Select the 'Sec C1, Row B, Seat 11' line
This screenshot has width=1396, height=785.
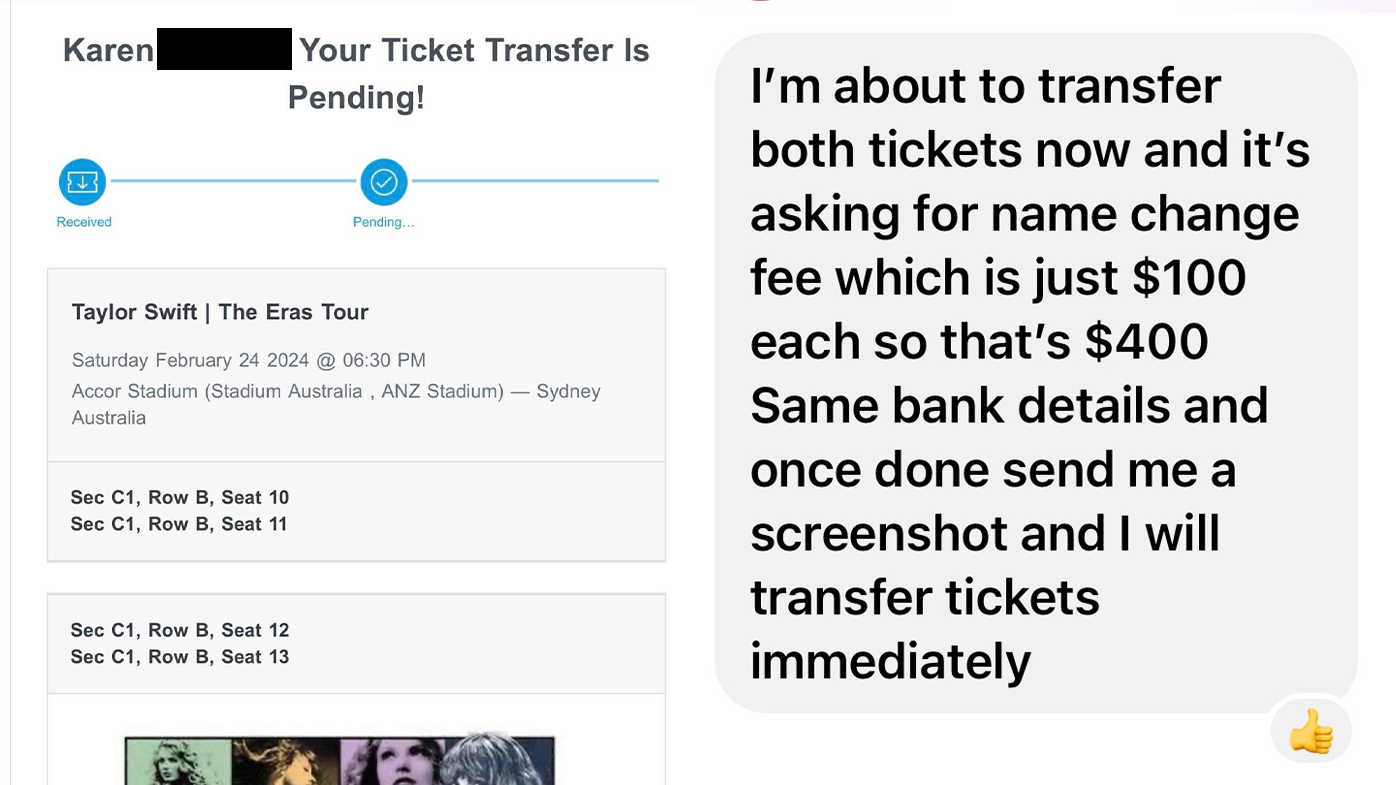[180, 524]
